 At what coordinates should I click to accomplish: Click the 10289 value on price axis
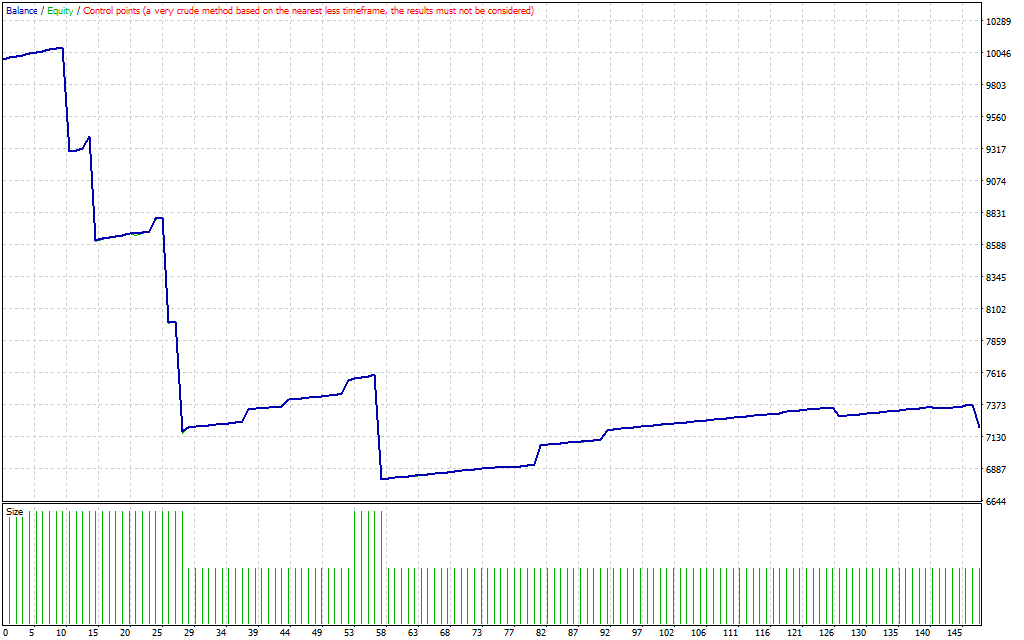998,22
